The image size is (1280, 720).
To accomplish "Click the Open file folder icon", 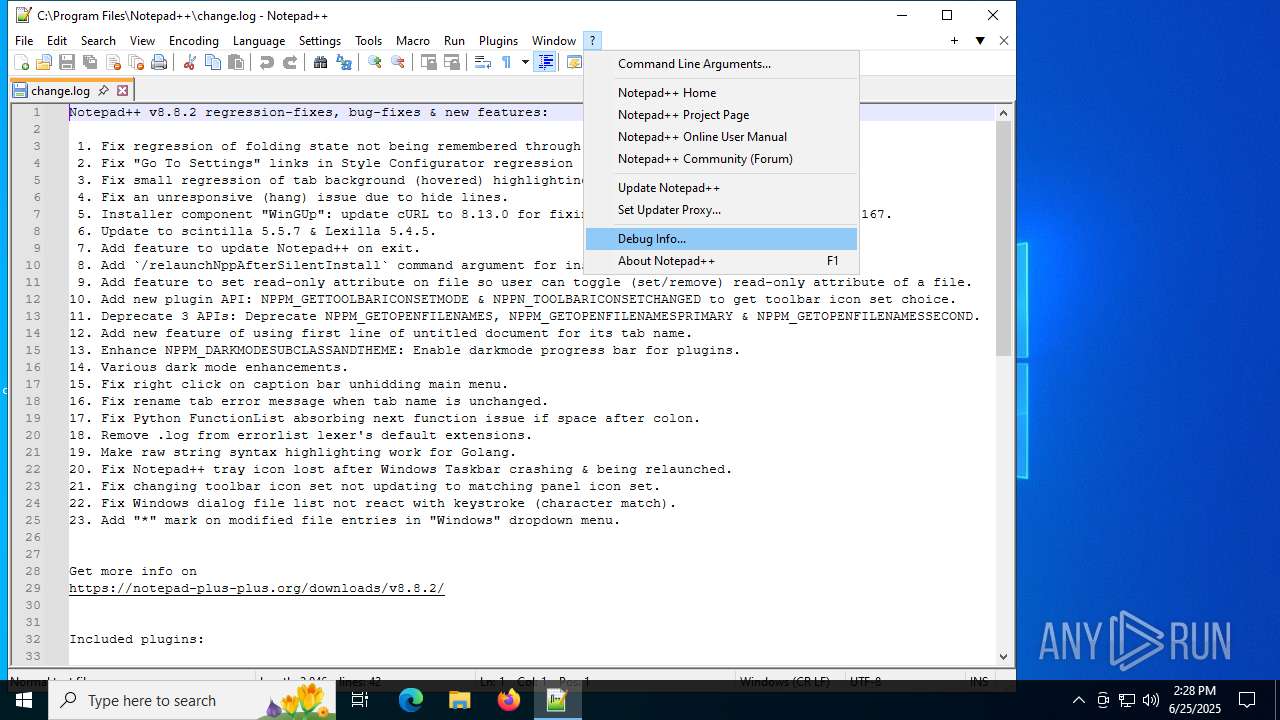I will [x=43, y=63].
